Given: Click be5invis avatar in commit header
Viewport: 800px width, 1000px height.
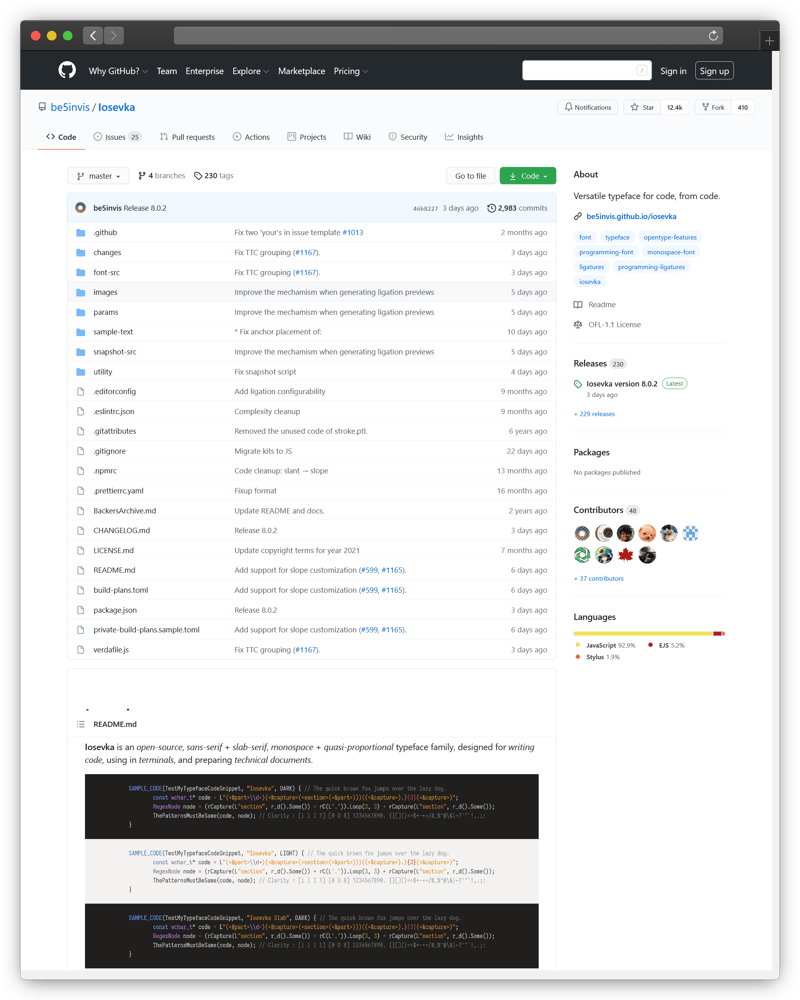Looking at the screenshot, I should [80, 208].
